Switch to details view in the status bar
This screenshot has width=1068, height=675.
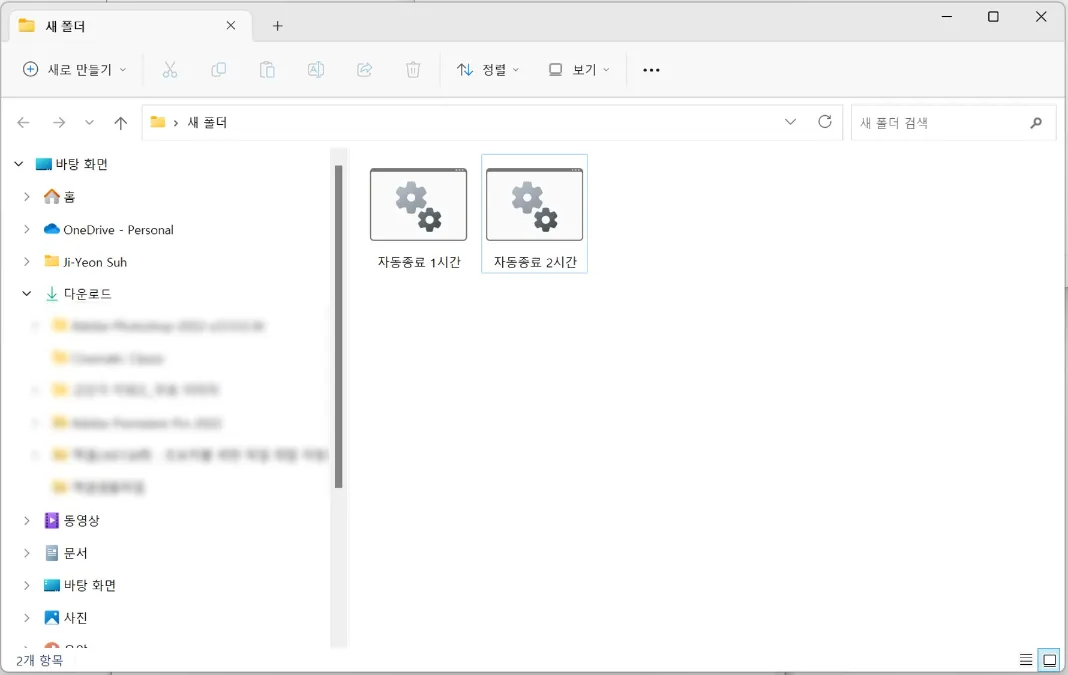click(1025, 659)
